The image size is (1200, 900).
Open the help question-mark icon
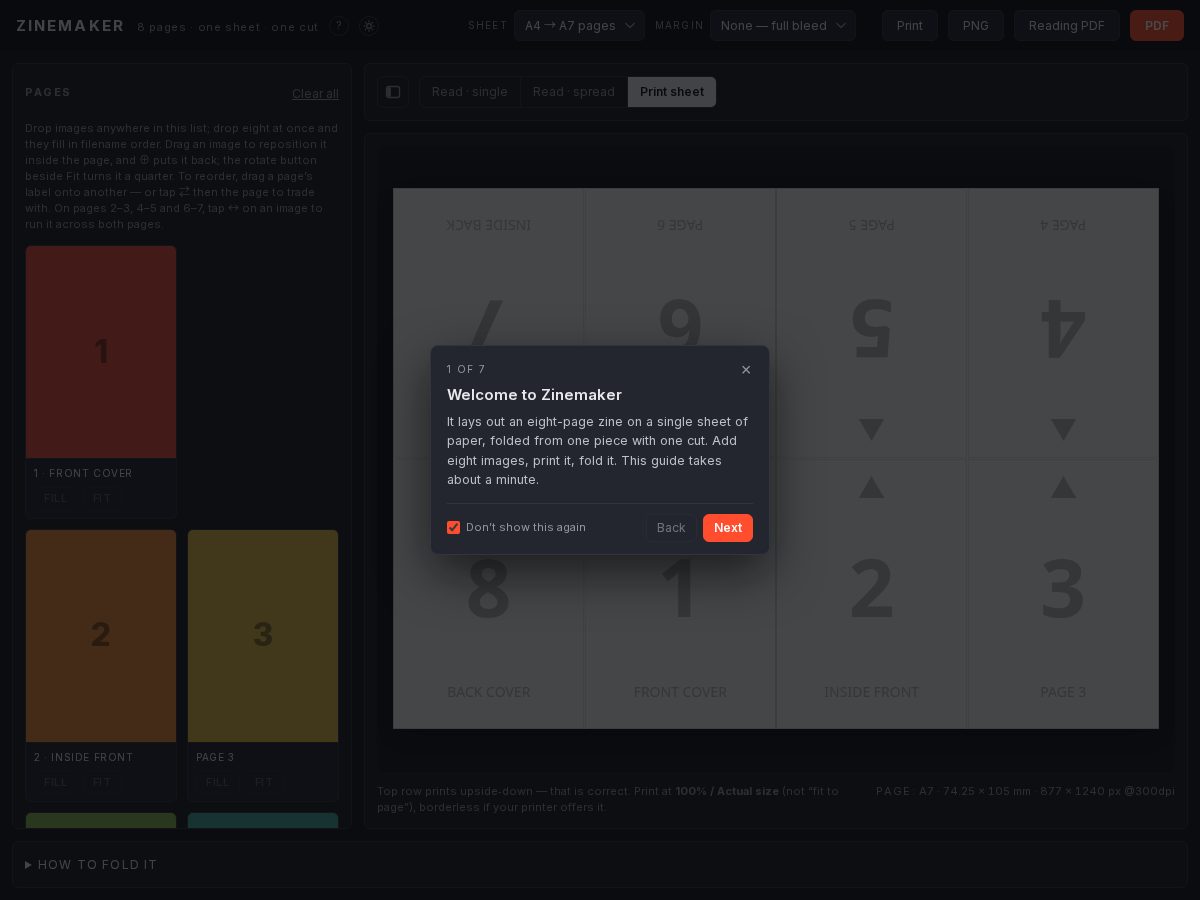click(x=339, y=26)
